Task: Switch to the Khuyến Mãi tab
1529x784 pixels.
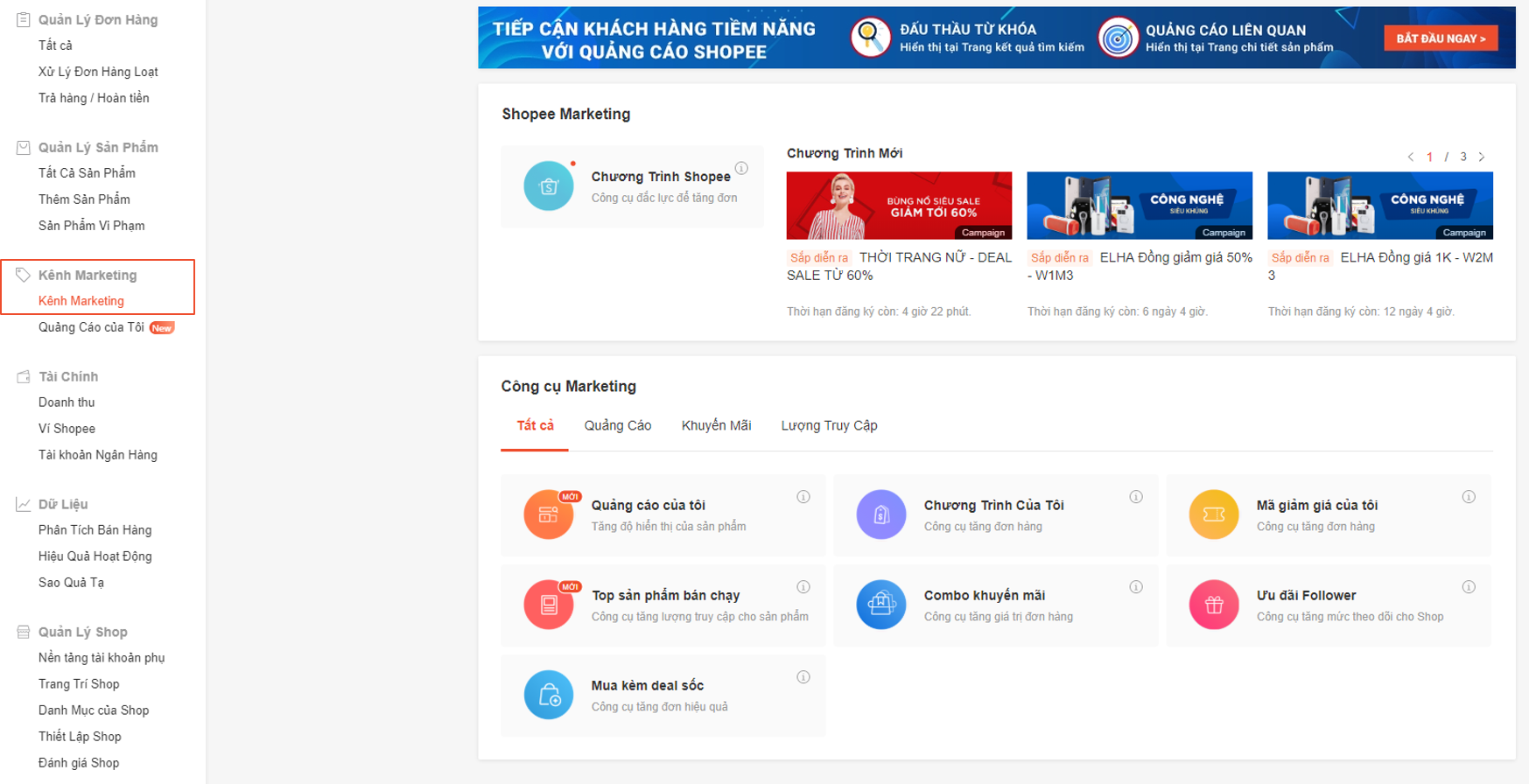Action: (716, 426)
